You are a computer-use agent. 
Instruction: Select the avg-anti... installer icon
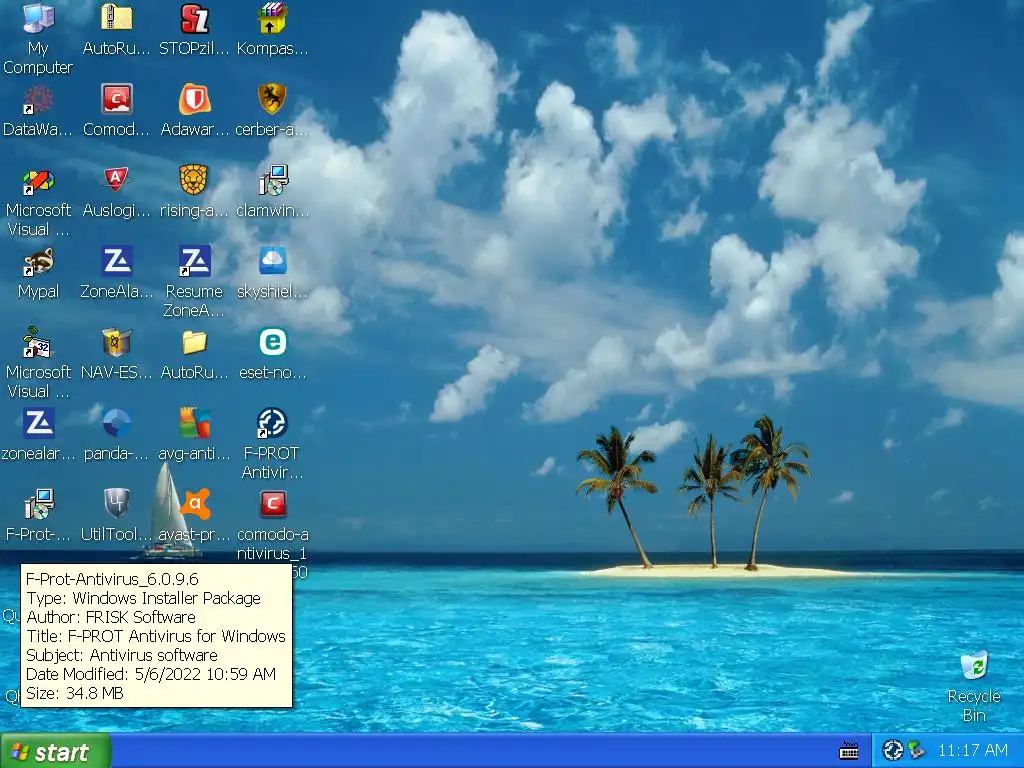tap(195, 423)
